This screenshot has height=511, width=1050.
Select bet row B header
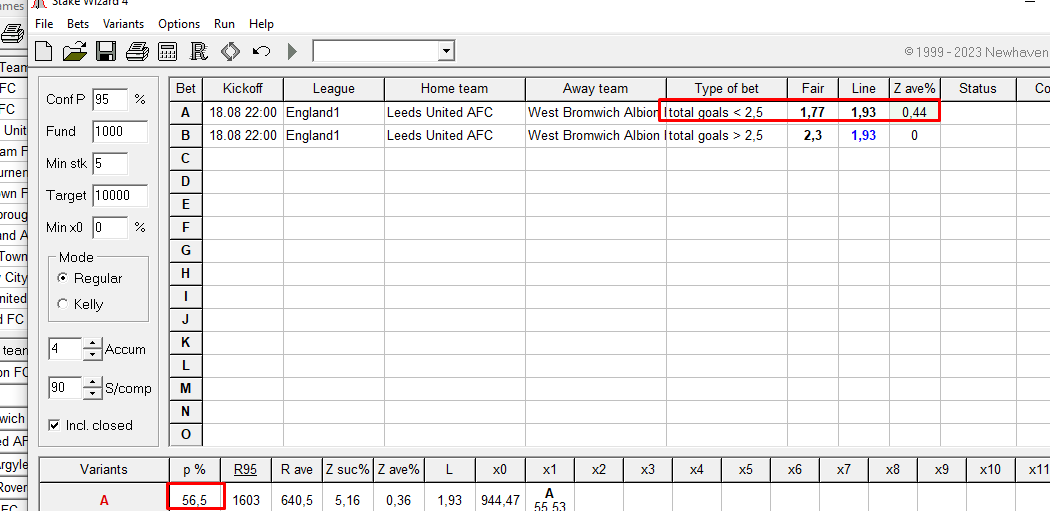coord(186,135)
